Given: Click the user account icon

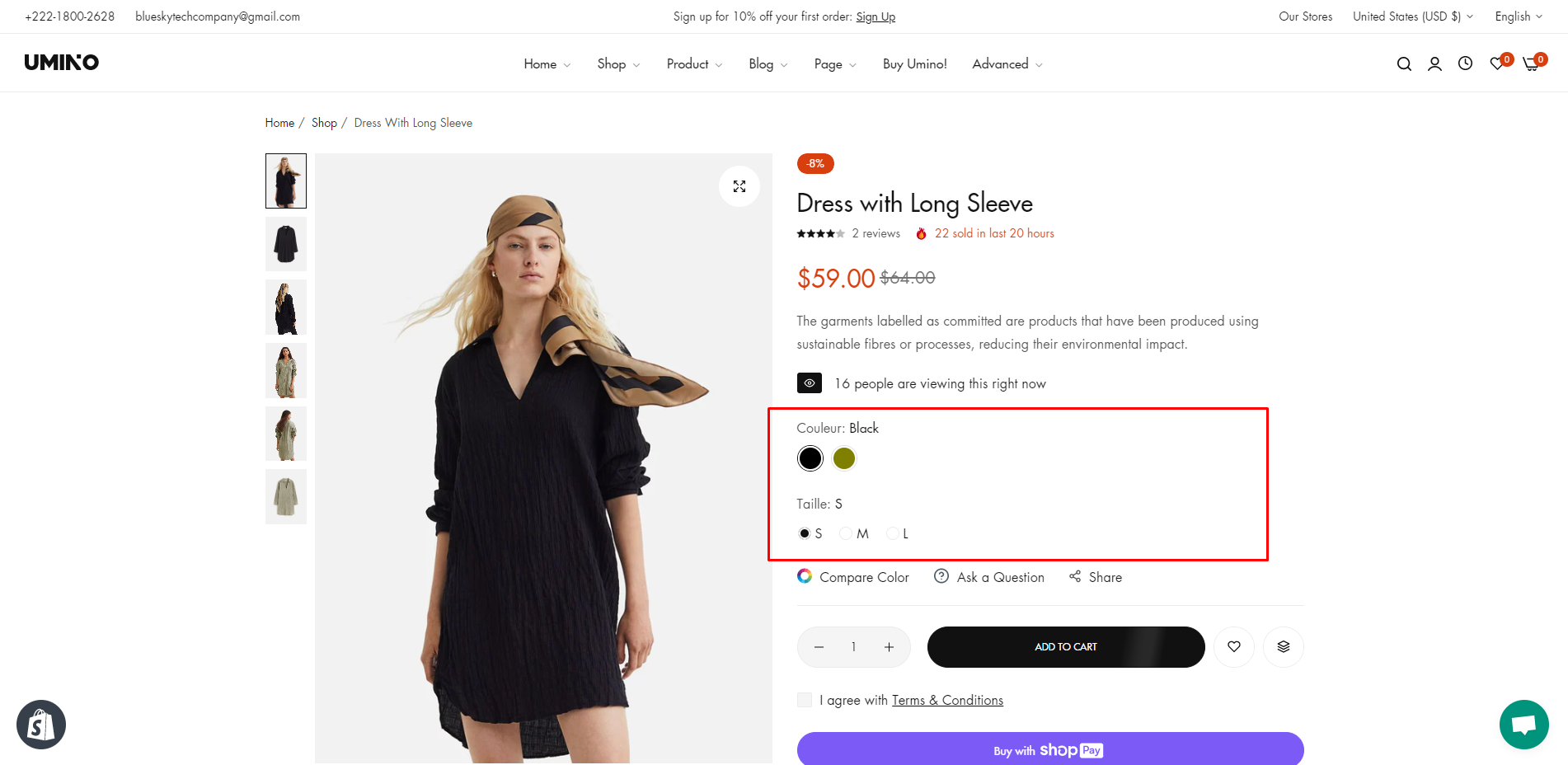Looking at the screenshot, I should point(1434,63).
